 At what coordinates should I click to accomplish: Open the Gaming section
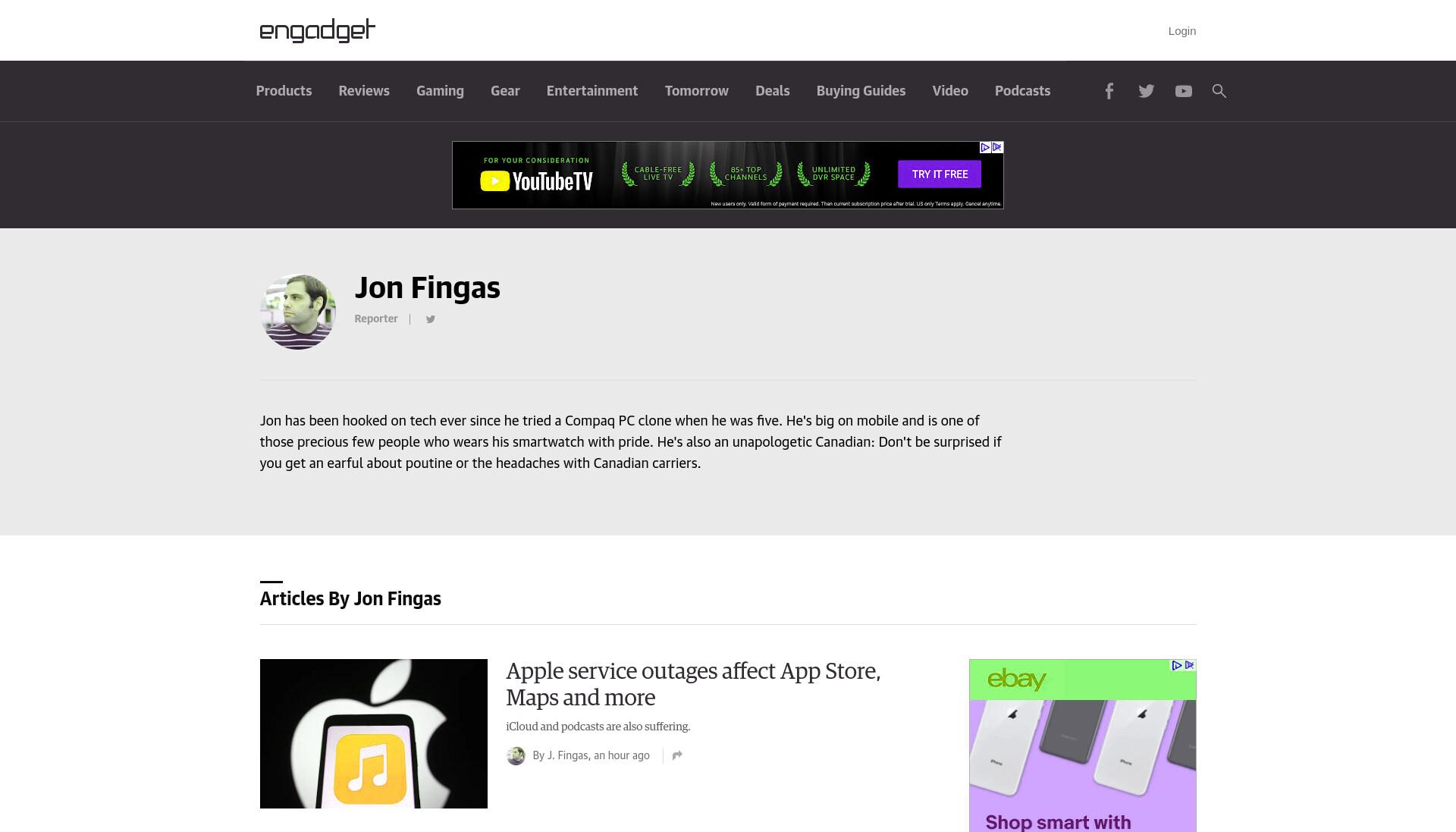[440, 91]
